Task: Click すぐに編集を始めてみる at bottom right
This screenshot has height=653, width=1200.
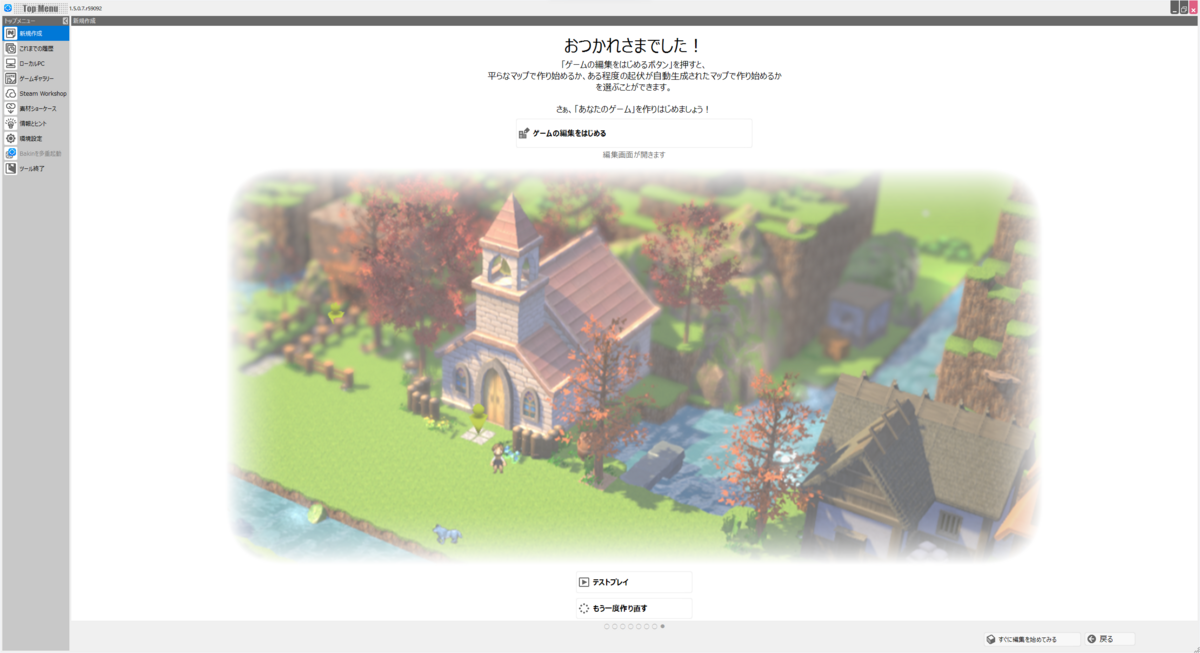Action: click(1031, 638)
